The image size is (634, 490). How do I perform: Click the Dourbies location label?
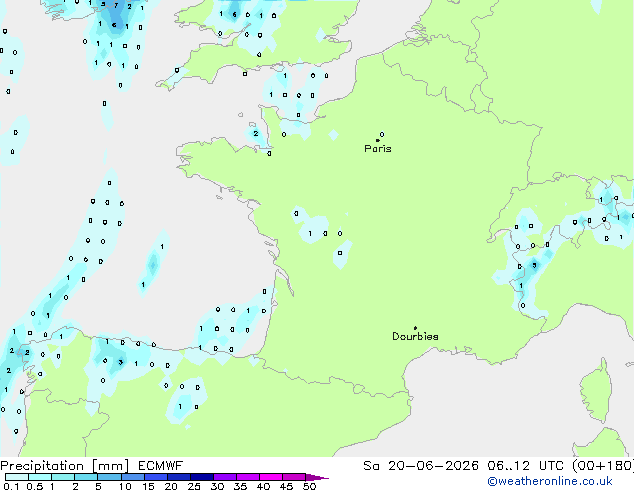point(415,336)
